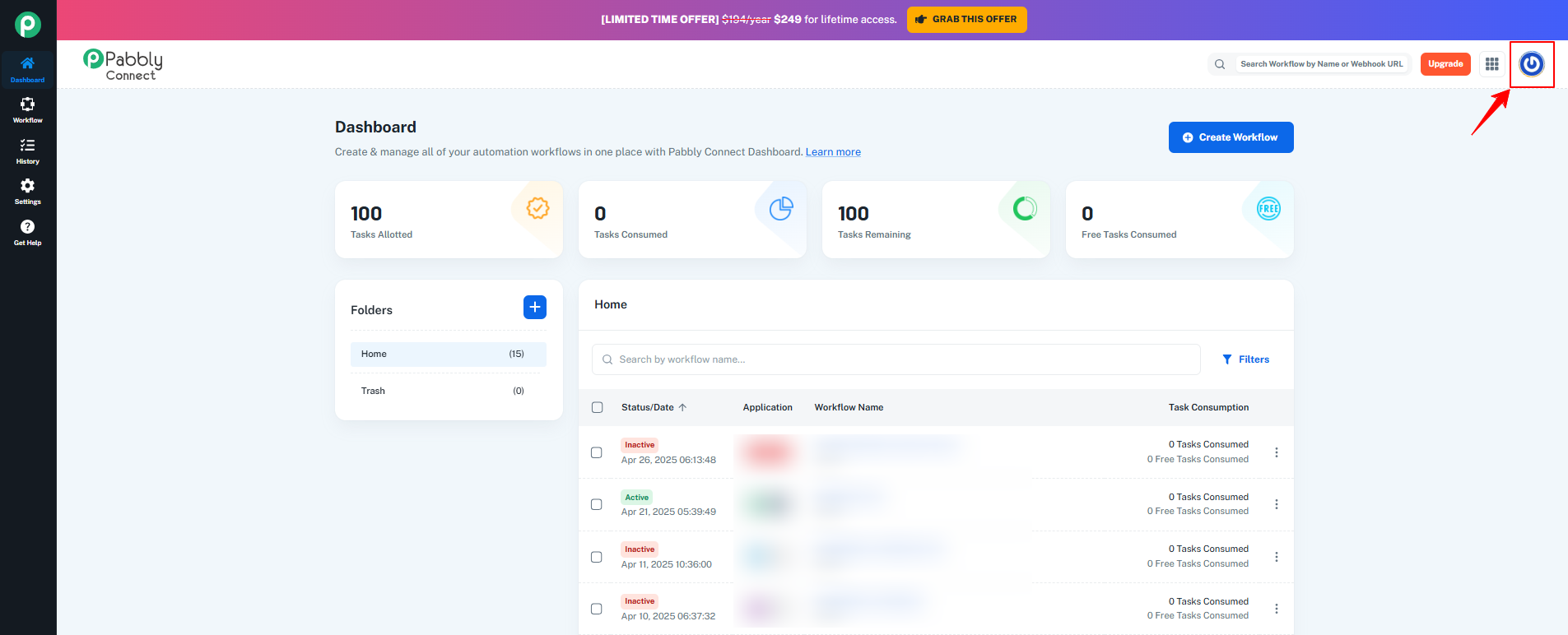
Task: Click the Tasks Remaining ring icon
Action: pos(1025,208)
